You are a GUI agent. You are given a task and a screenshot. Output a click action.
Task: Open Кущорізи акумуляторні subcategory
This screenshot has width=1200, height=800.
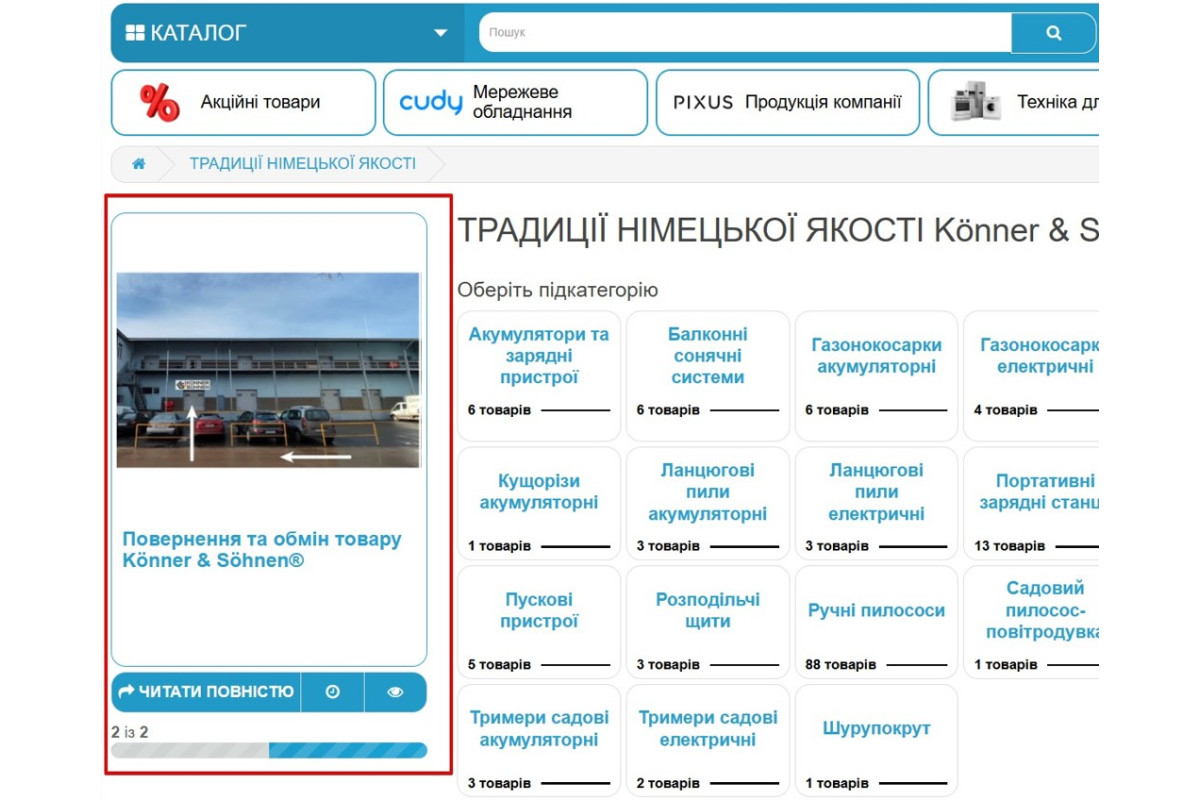click(539, 492)
